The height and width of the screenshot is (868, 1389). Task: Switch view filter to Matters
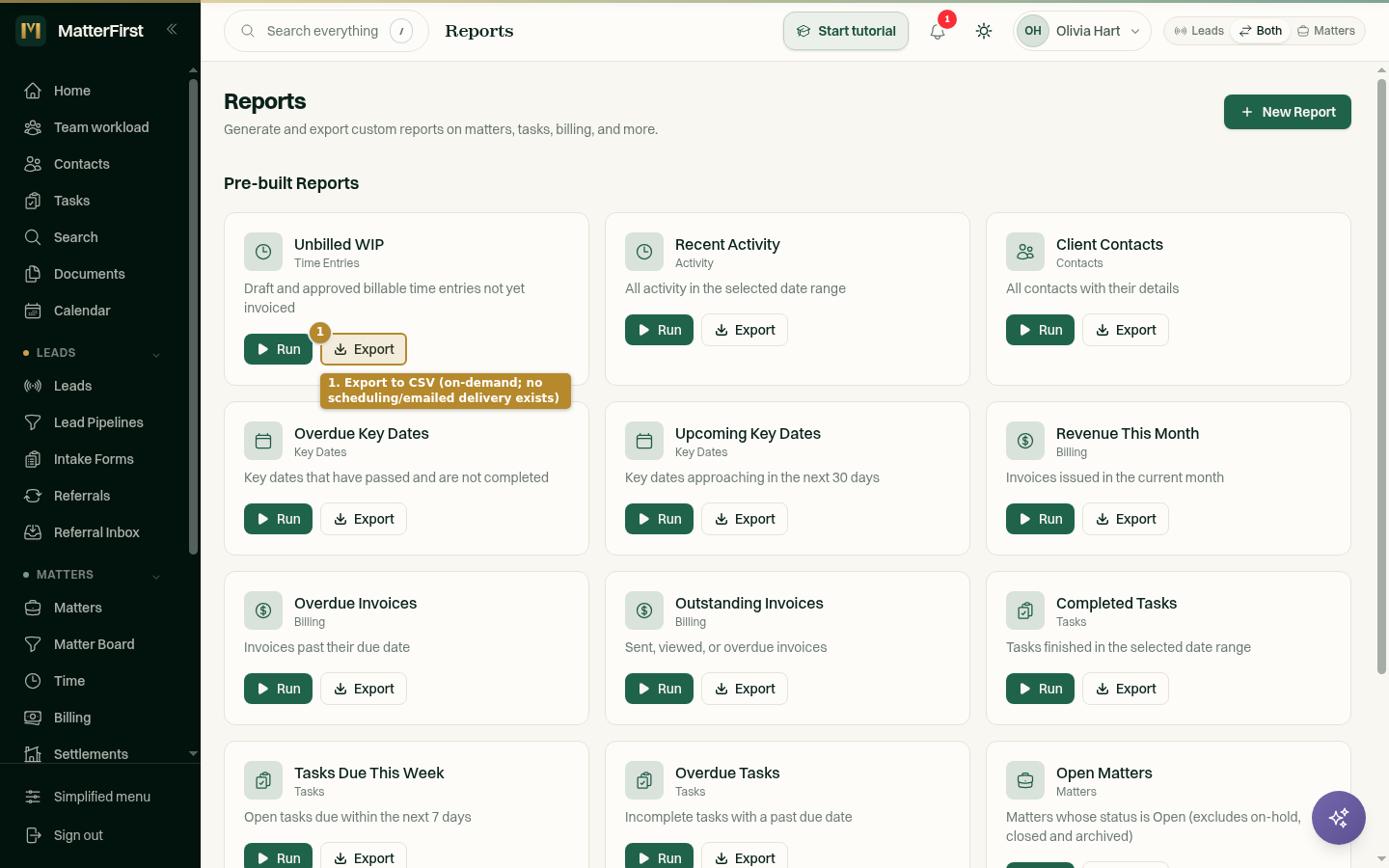click(1326, 31)
